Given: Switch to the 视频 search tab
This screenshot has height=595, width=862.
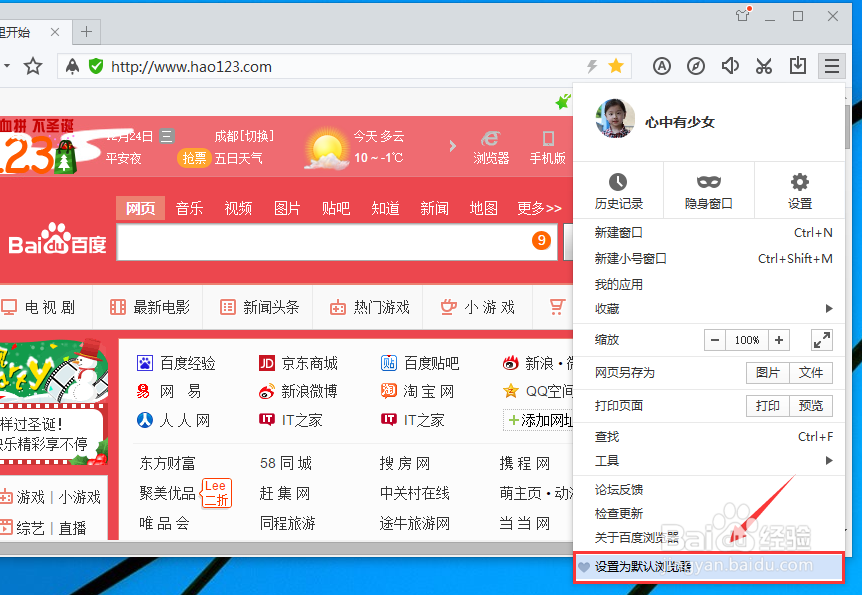Looking at the screenshot, I should click(238, 208).
